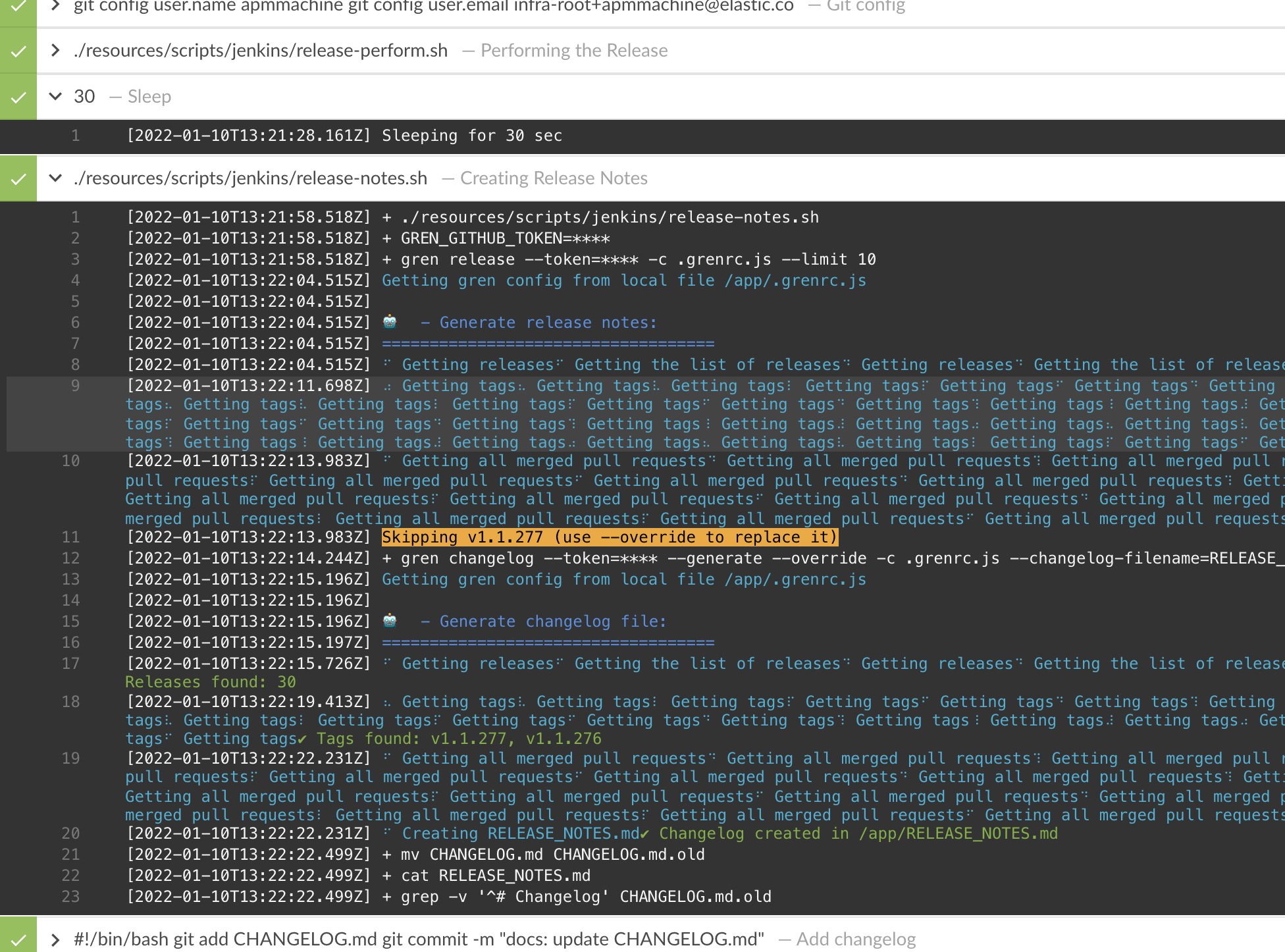This screenshot has height=952, width=1285.
Task: Click line number 11 in the release-notes log
Action: [x=70, y=537]
